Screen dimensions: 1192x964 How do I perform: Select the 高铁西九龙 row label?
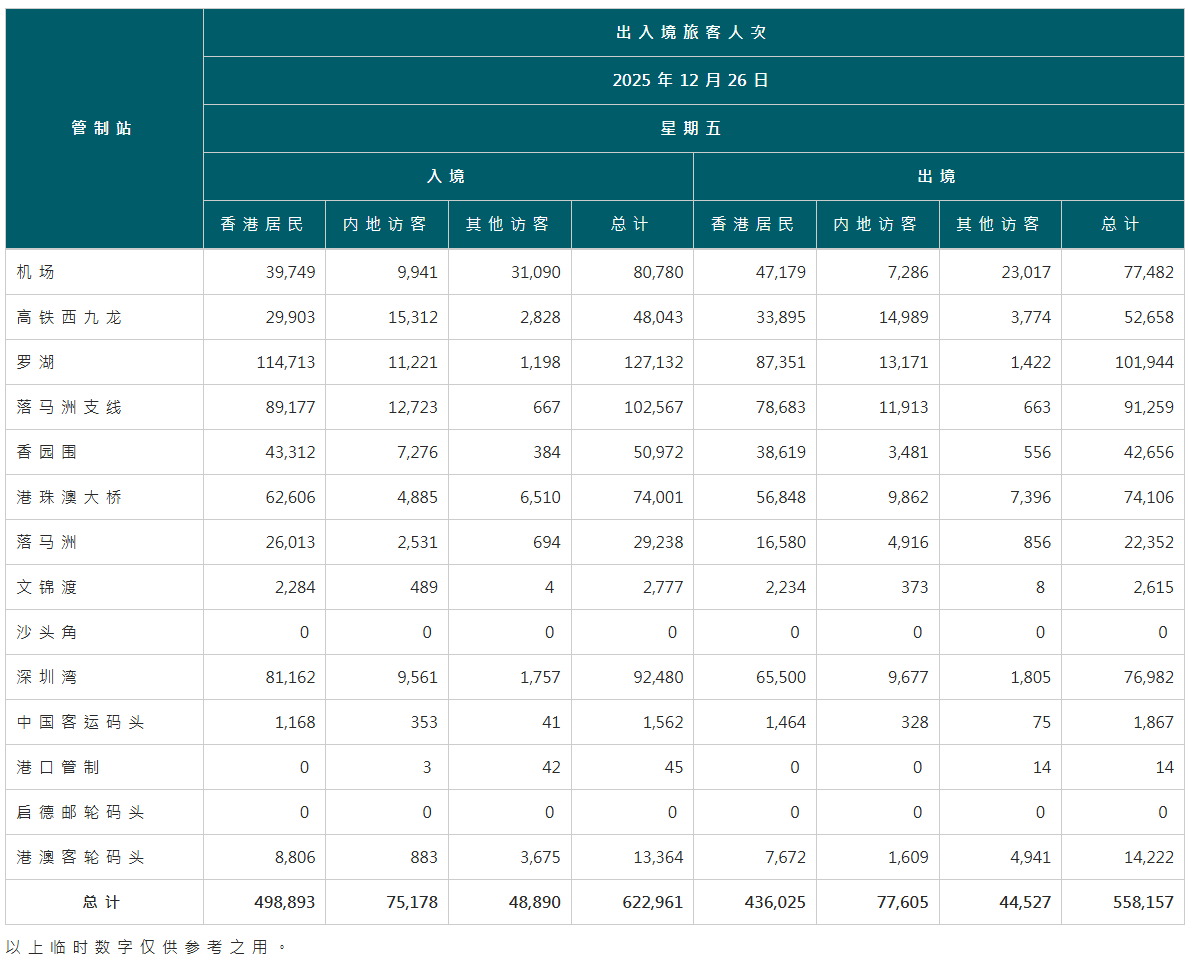coord(69,317)
